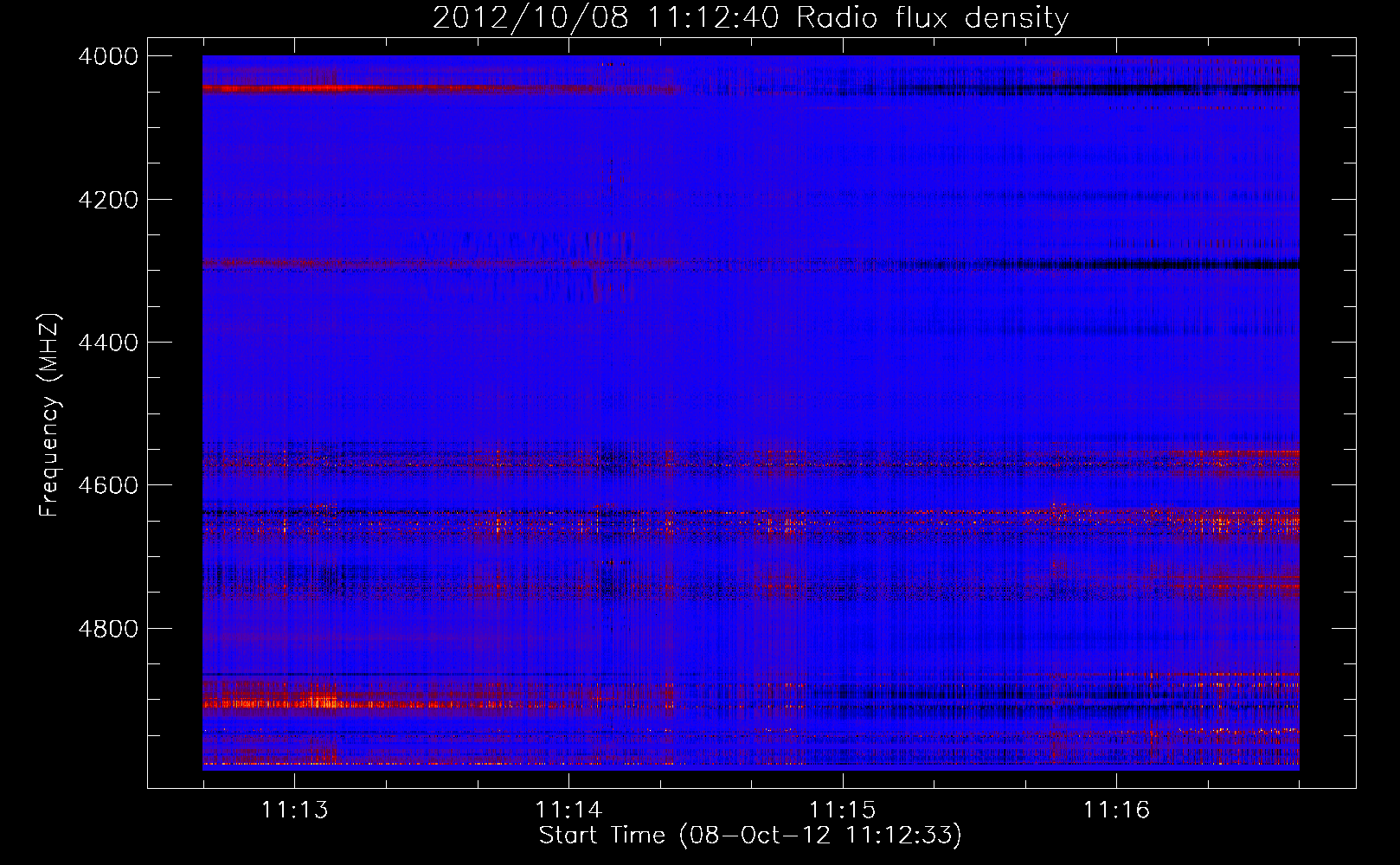The image size is (1400, 865).
Task: Click the '4200' frequency axis label
Action: click(108, 200)
